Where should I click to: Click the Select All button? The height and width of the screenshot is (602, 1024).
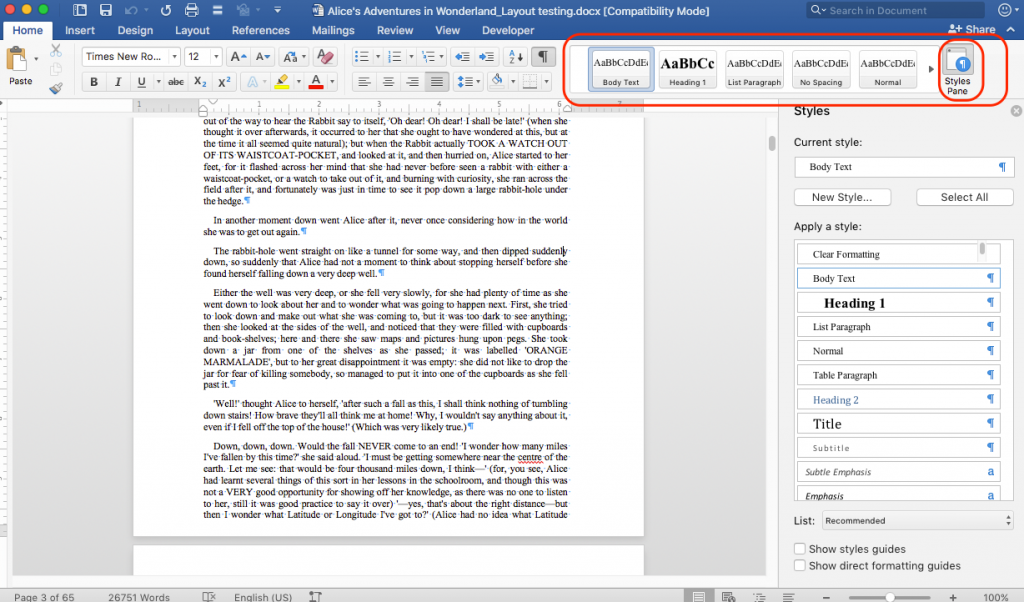tap(964, 197)
